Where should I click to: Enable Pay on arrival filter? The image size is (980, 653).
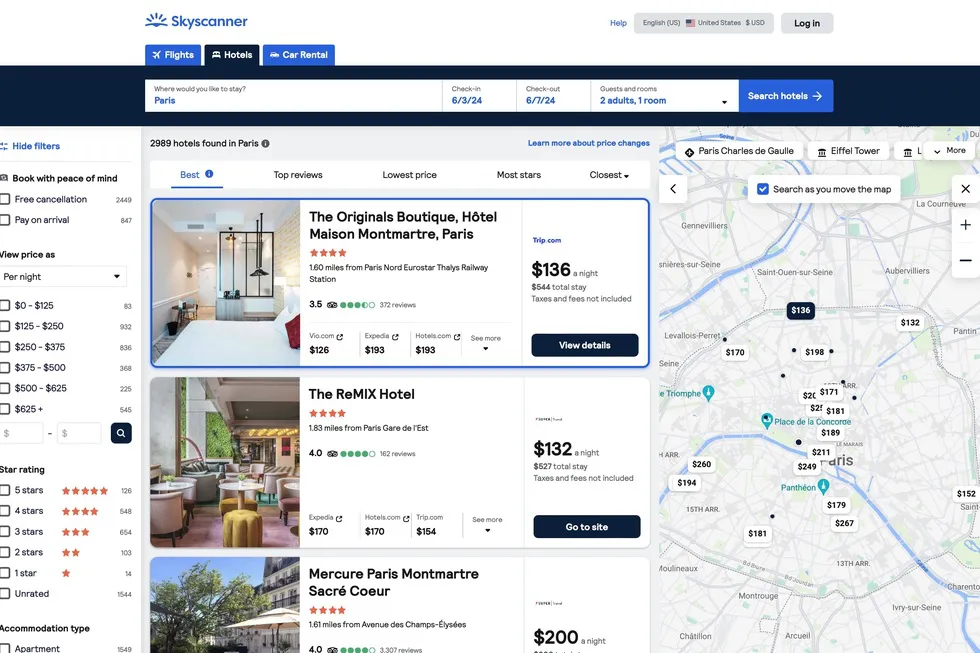click(5, 220)
